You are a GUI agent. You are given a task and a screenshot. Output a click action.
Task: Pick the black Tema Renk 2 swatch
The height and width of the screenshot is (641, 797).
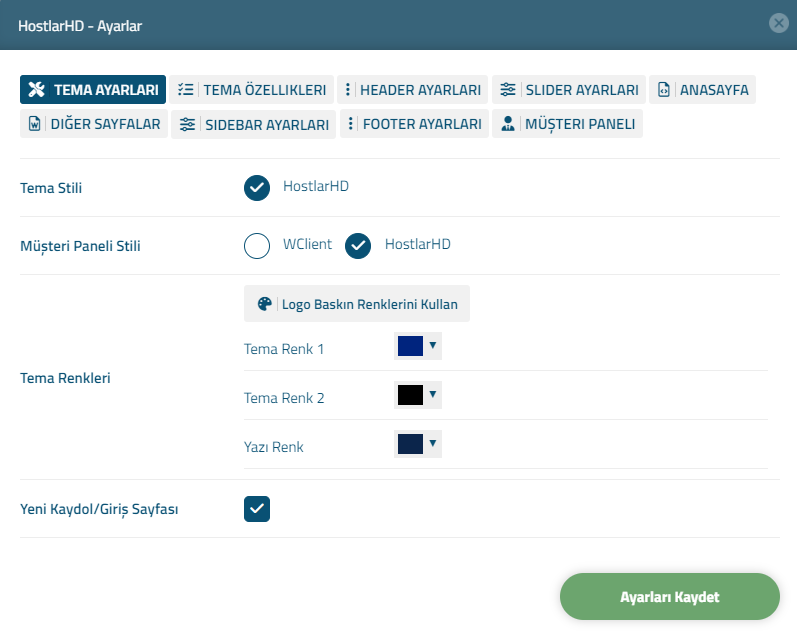pos(410,395)
